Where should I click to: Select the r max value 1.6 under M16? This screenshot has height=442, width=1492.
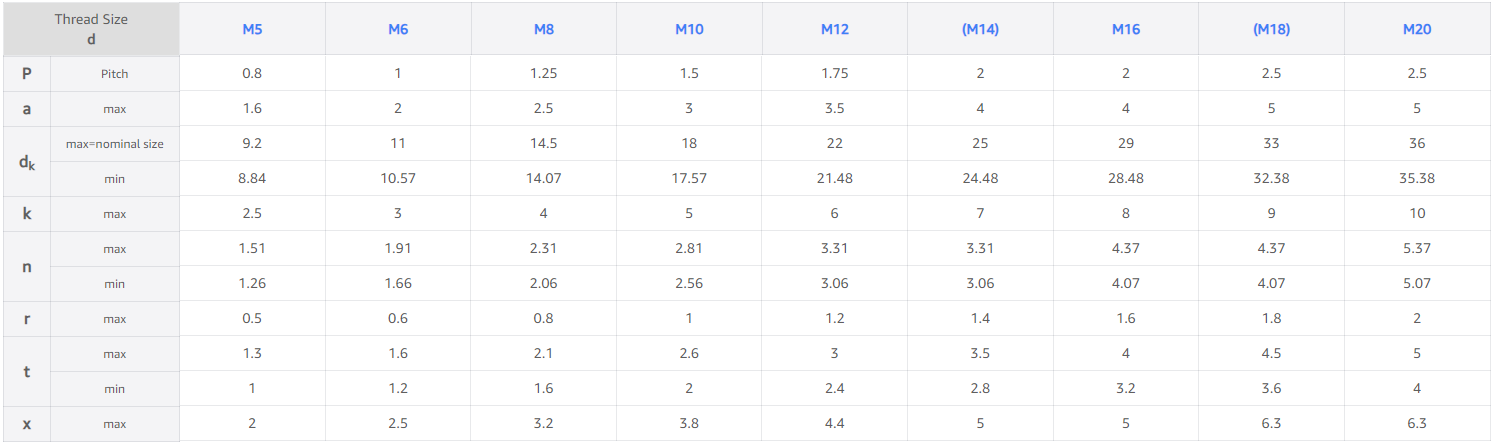tap(1126, 318)
